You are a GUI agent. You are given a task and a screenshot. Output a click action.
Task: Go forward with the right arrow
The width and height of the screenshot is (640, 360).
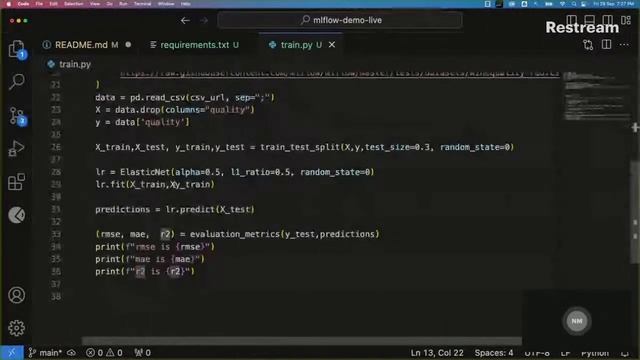(204, 20)
